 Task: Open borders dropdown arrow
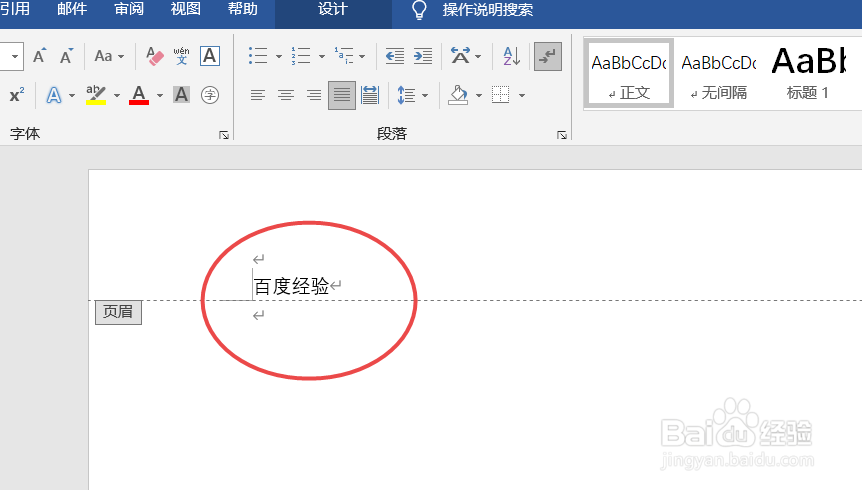point(522,96)
